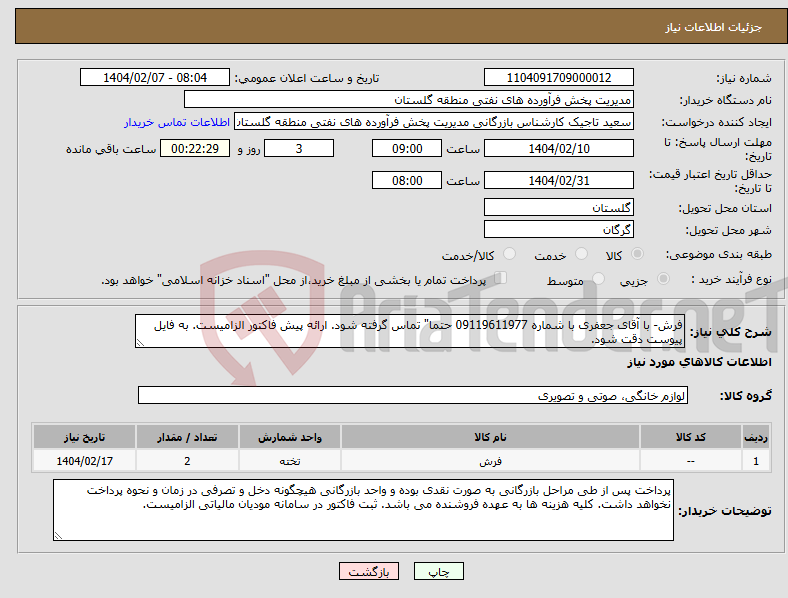Click the فرش cell in the goods table
Screen dimensions: 788x598
(490, 461)
